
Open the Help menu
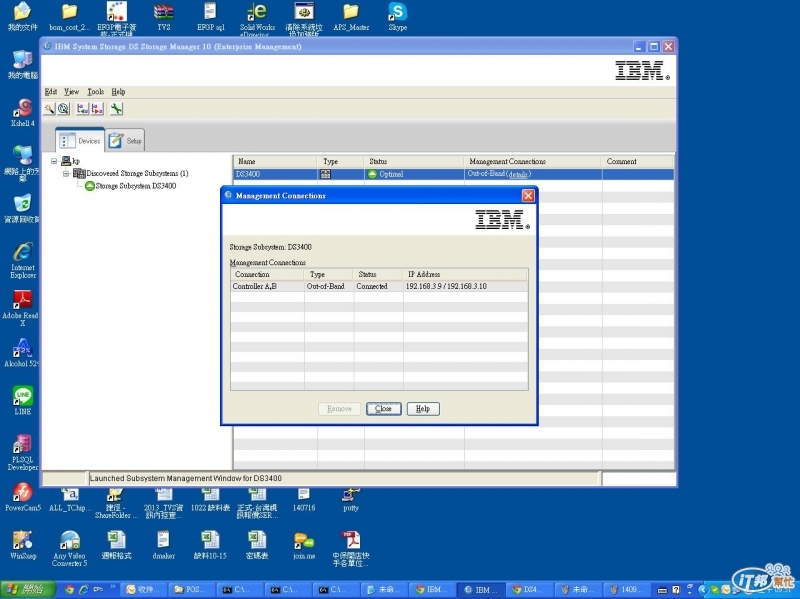(118, 92)
